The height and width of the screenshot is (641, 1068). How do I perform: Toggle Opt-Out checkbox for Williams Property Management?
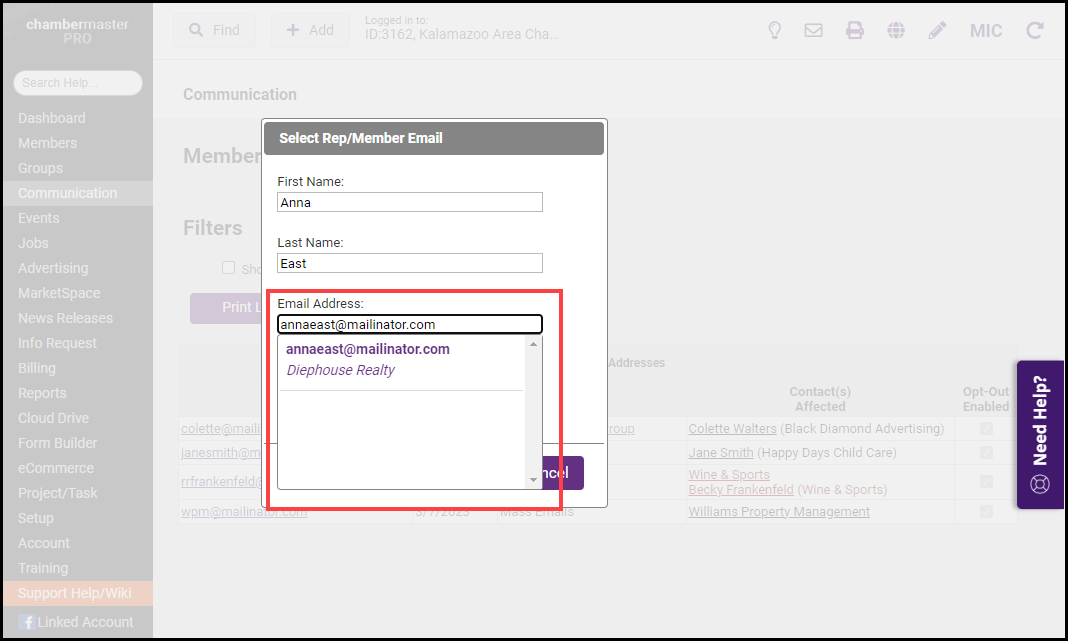click(x=987, y=511)
